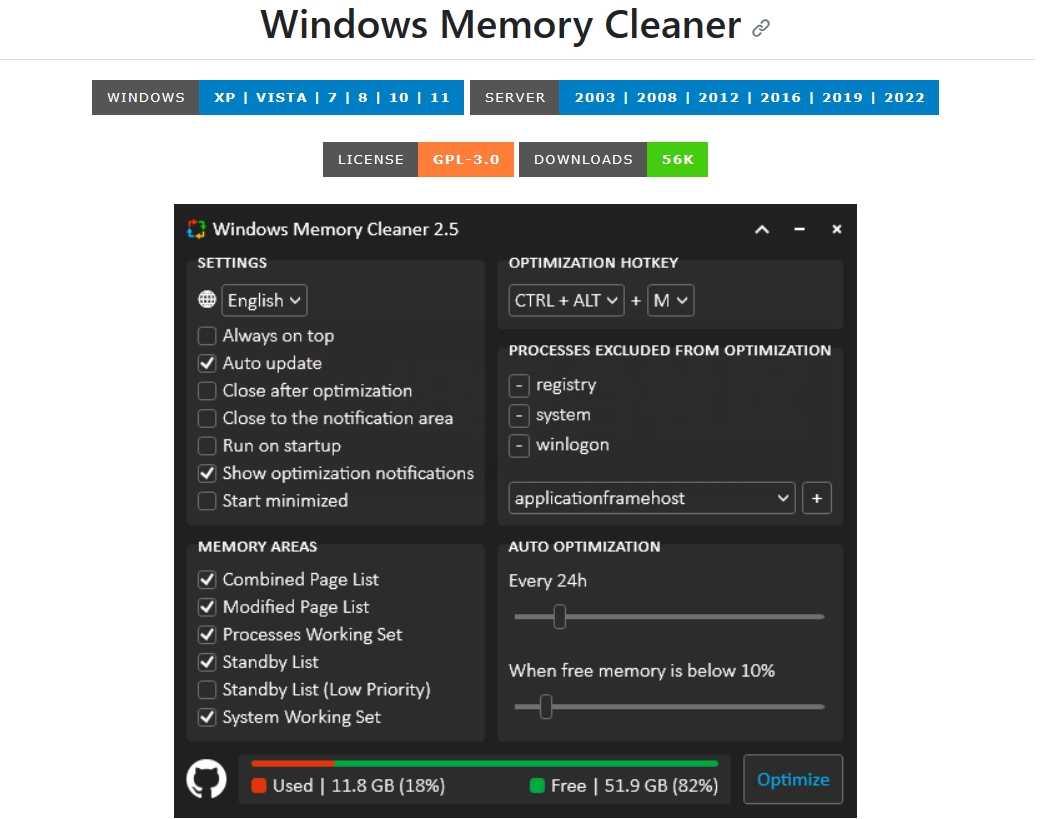Click the 'registry' process name
This screenshot has width=1046, height=819.
[566, 385]
